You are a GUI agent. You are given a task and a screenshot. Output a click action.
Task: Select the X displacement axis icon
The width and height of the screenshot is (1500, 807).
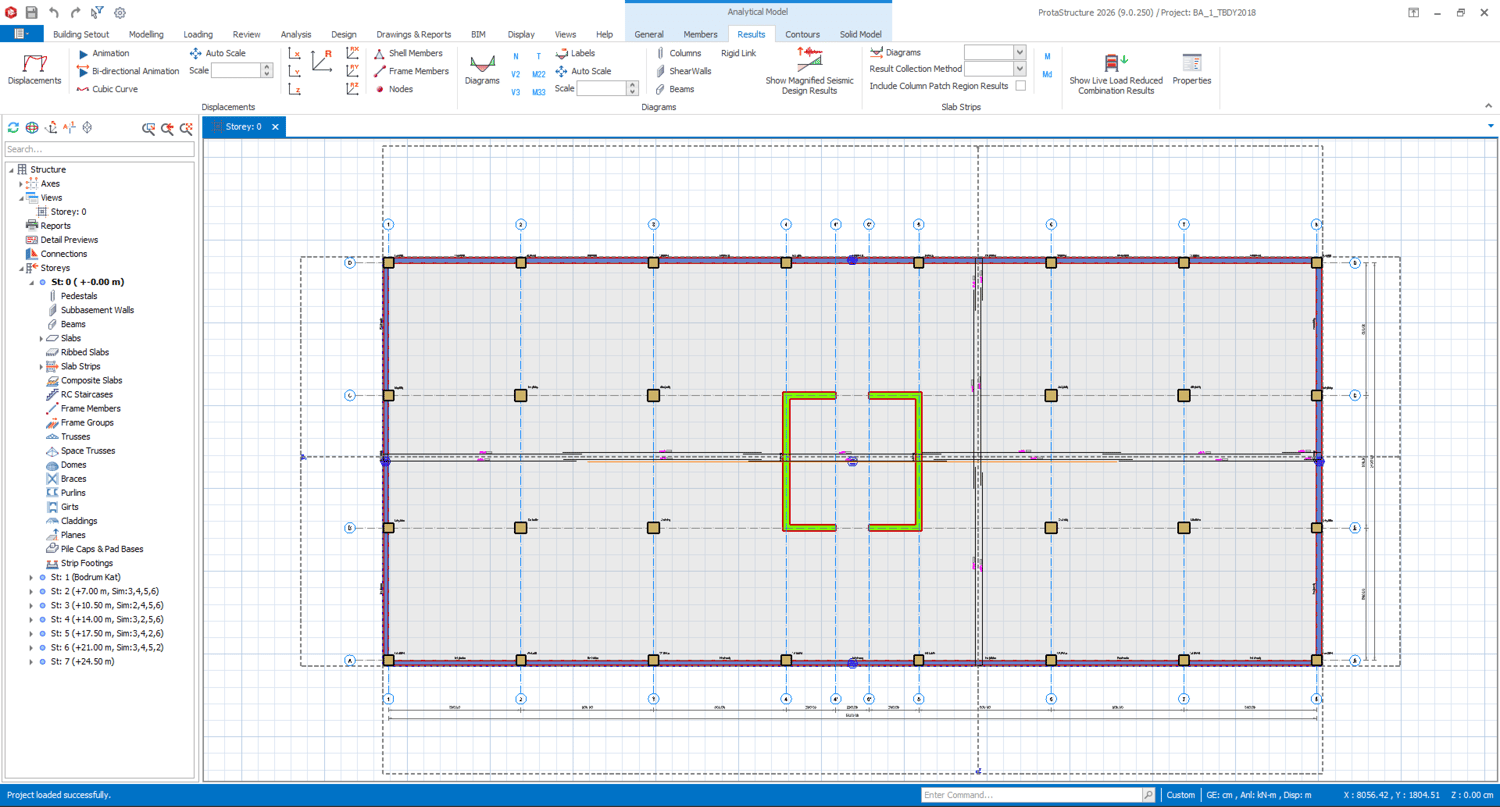[295, 53]
